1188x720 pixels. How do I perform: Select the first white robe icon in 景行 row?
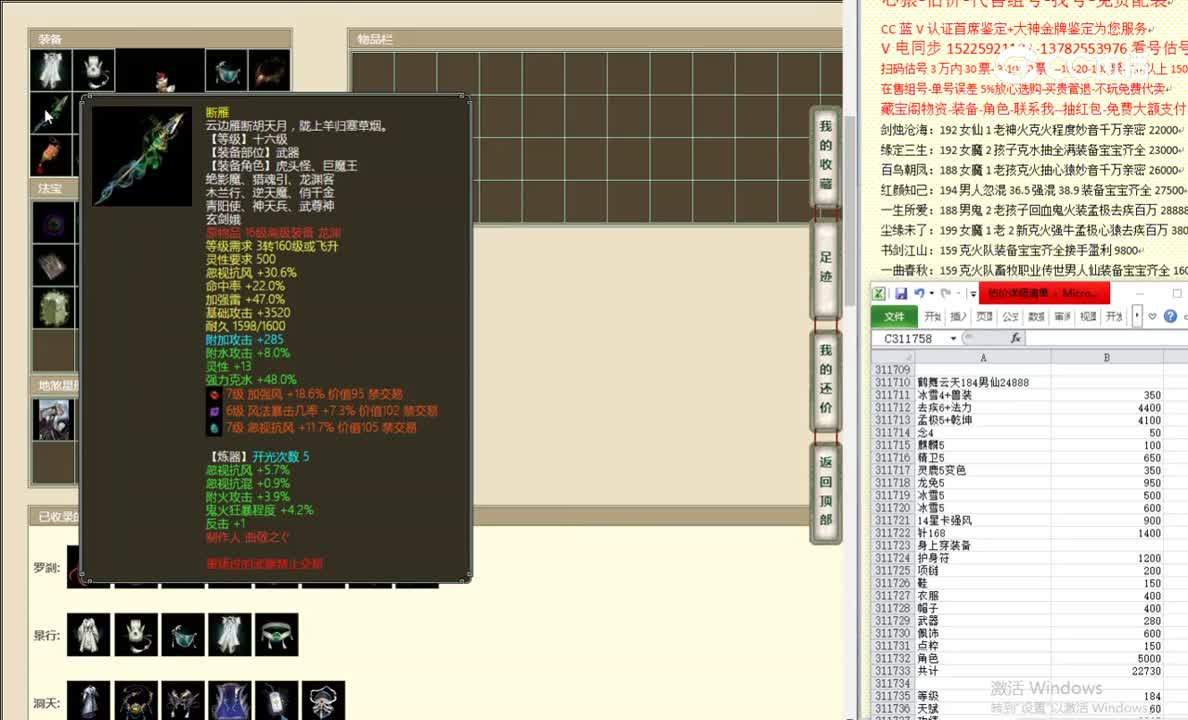pyautogui.click(x=89, y=634)
